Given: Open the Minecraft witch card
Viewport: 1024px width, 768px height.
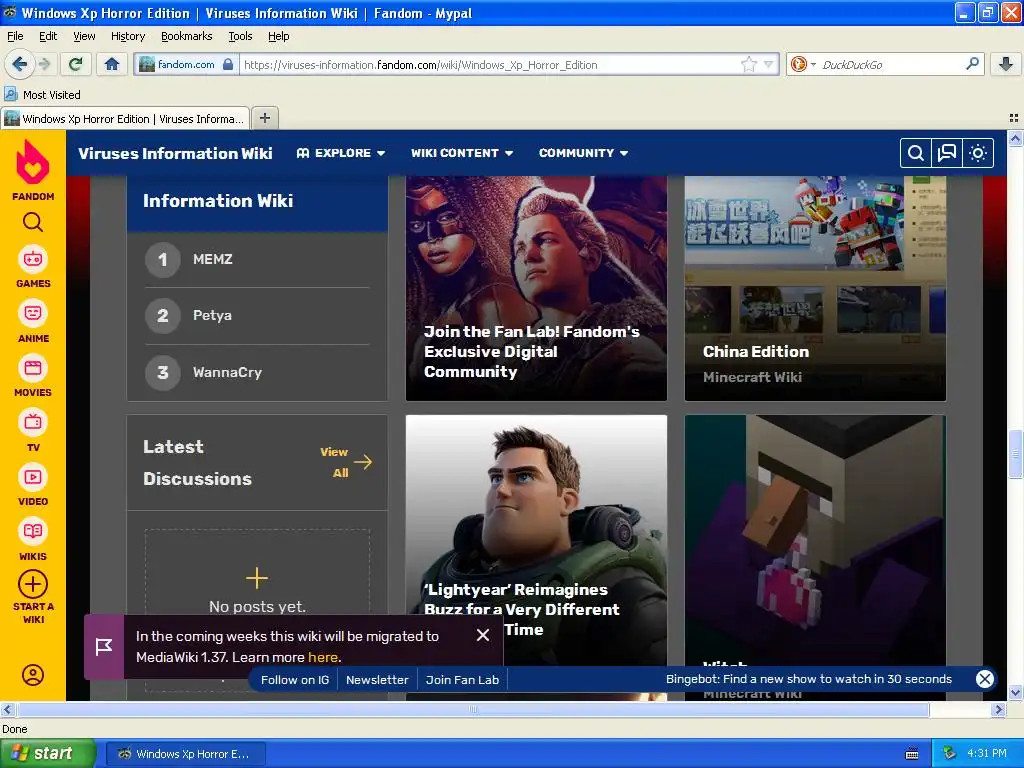Looking at the screenshot, I should 815,539.
